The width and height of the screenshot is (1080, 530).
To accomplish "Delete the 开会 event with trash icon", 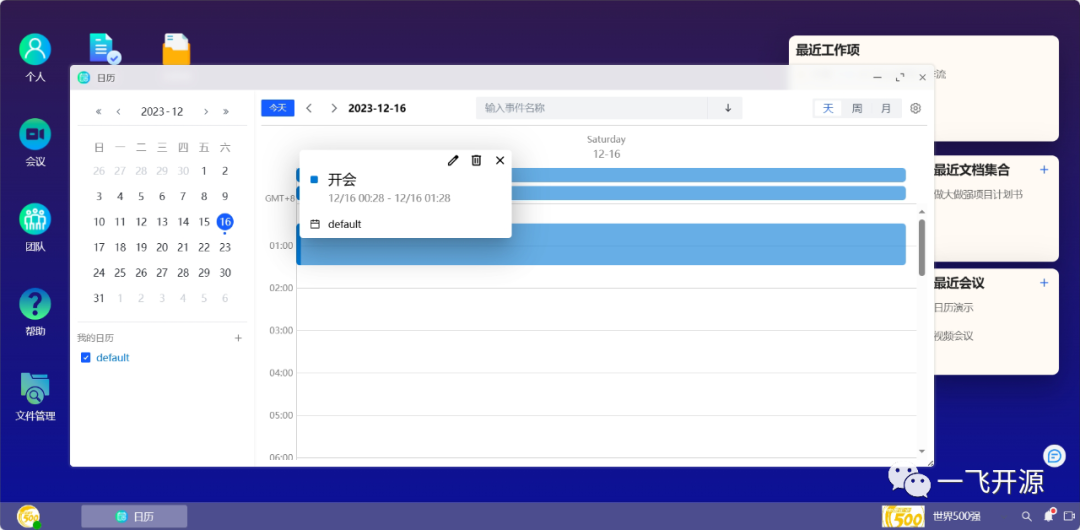I will click(476, 160).
